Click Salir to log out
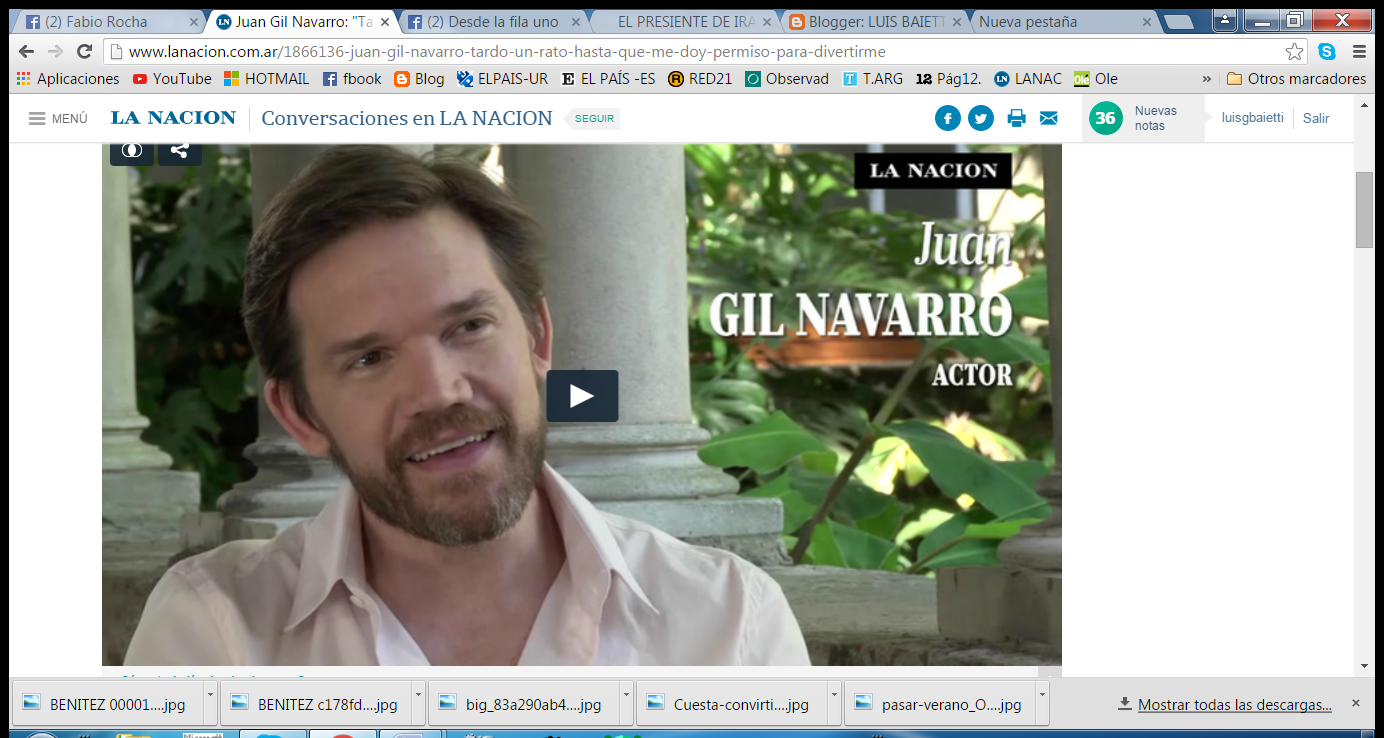Viewport: 1384px width, 738px height. tap(1316, 118)
